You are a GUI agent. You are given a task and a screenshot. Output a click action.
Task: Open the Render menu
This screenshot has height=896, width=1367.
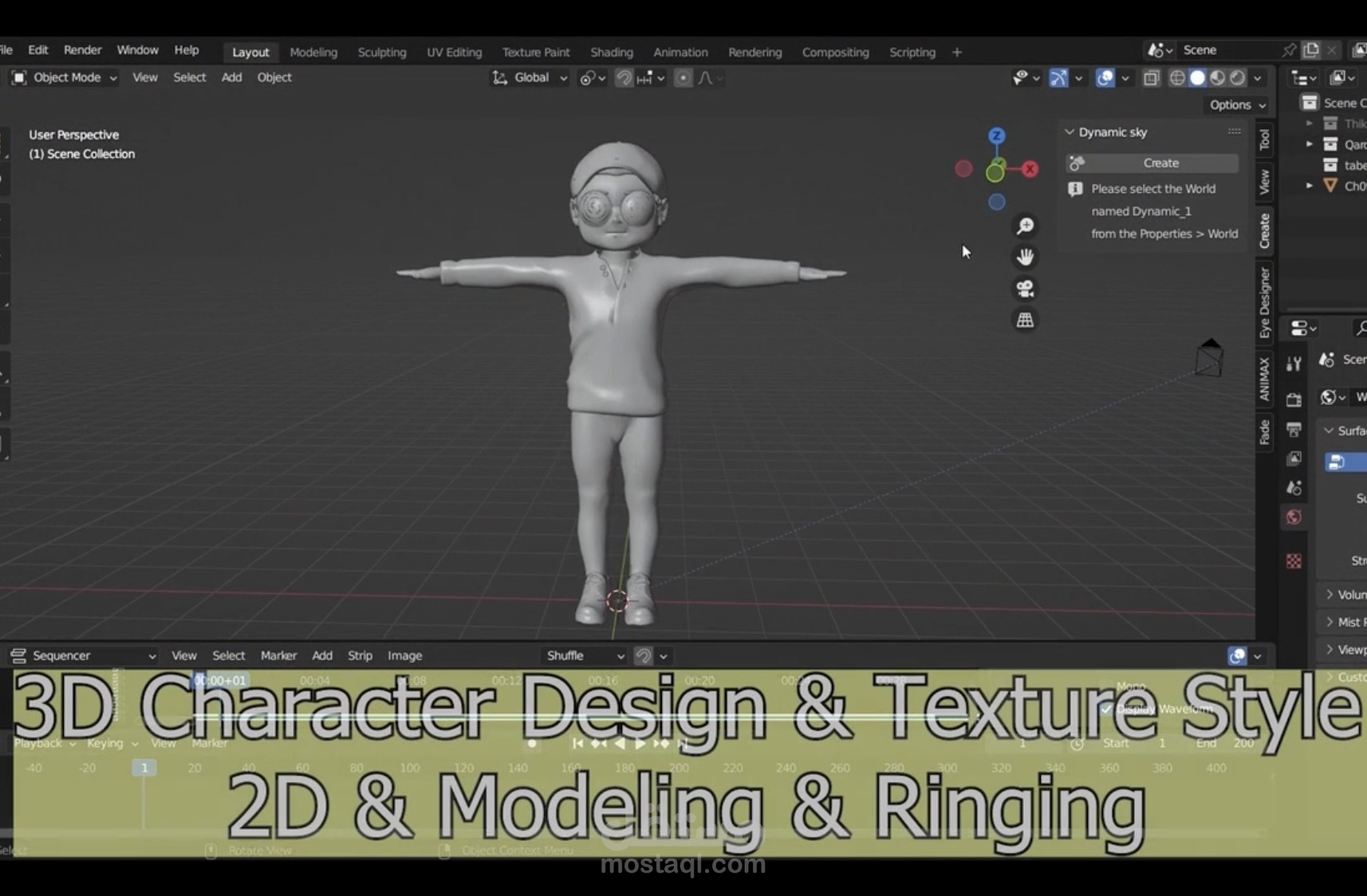point(82,49)
